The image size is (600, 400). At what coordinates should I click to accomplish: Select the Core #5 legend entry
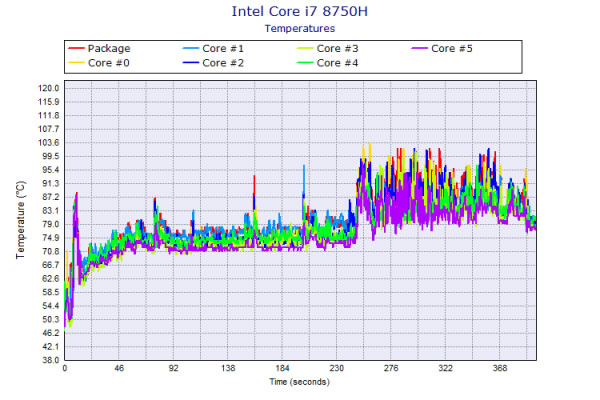[442, 48]
